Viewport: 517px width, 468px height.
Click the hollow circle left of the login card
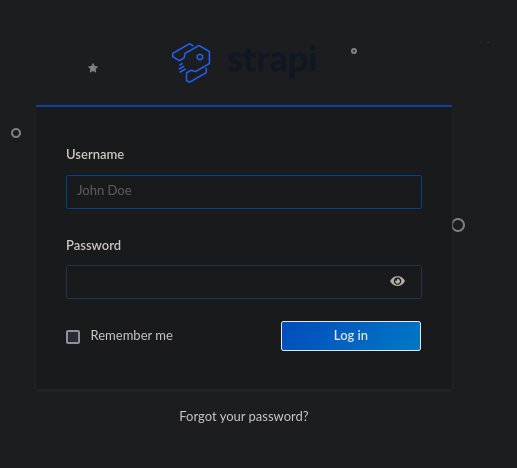16,133
